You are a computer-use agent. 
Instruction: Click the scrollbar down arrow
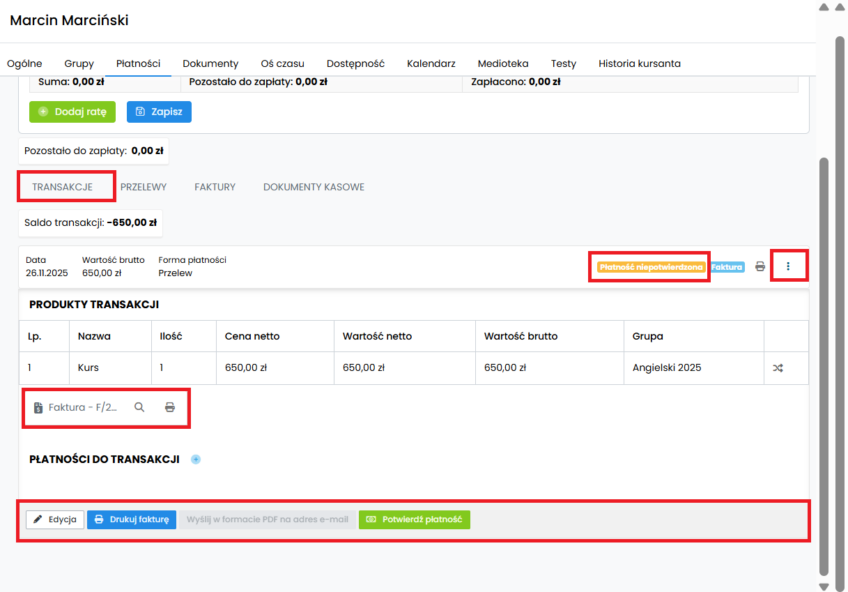tap(824, 586)
